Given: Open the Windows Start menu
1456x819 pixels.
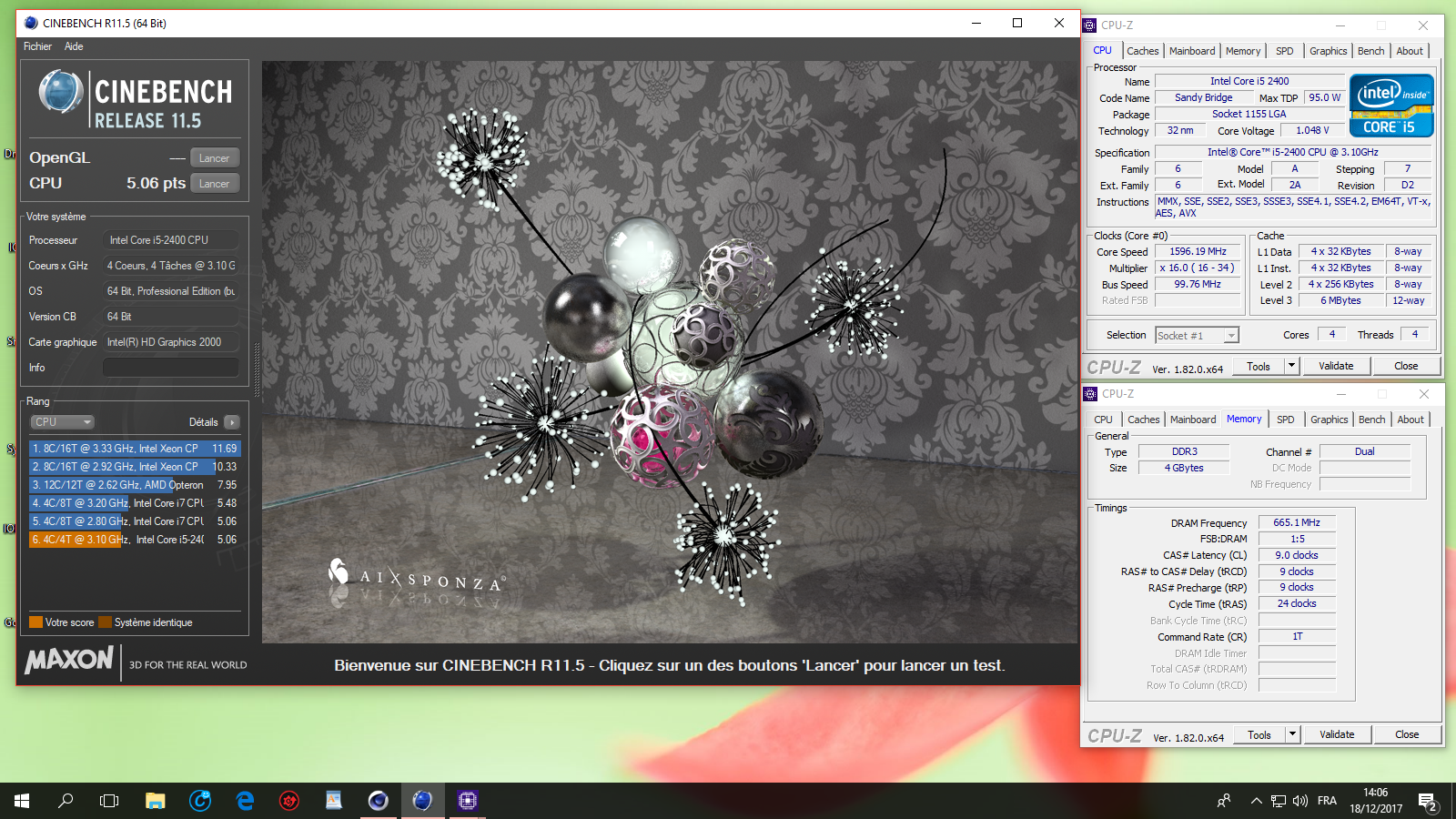Looking at the screenshot, I should pyautogui.click(x=22, y=801).
